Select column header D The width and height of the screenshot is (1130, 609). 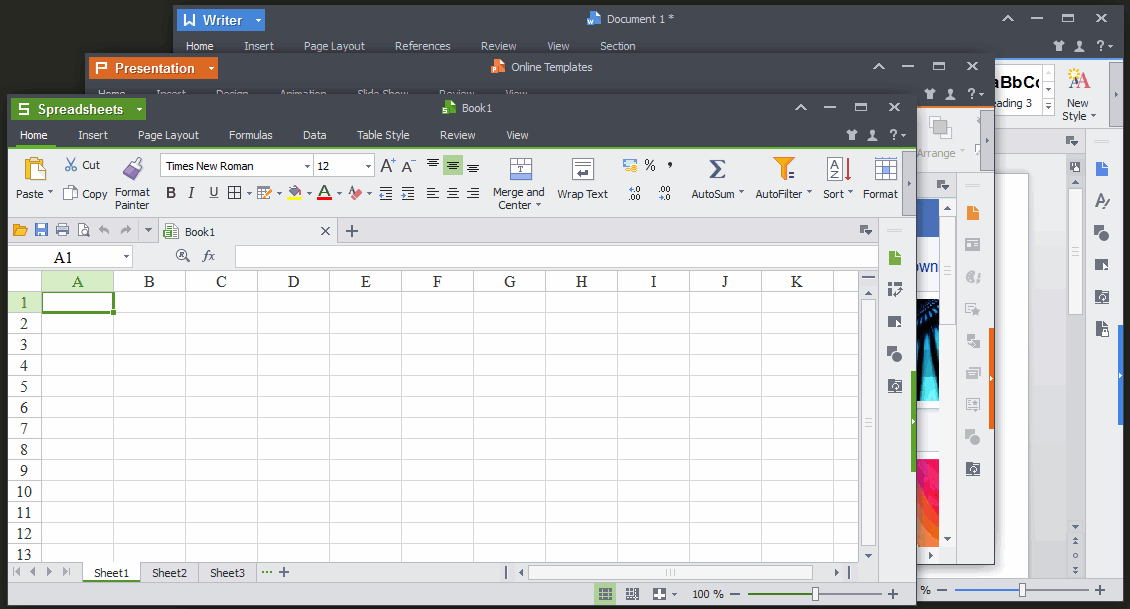coord(293,282)
